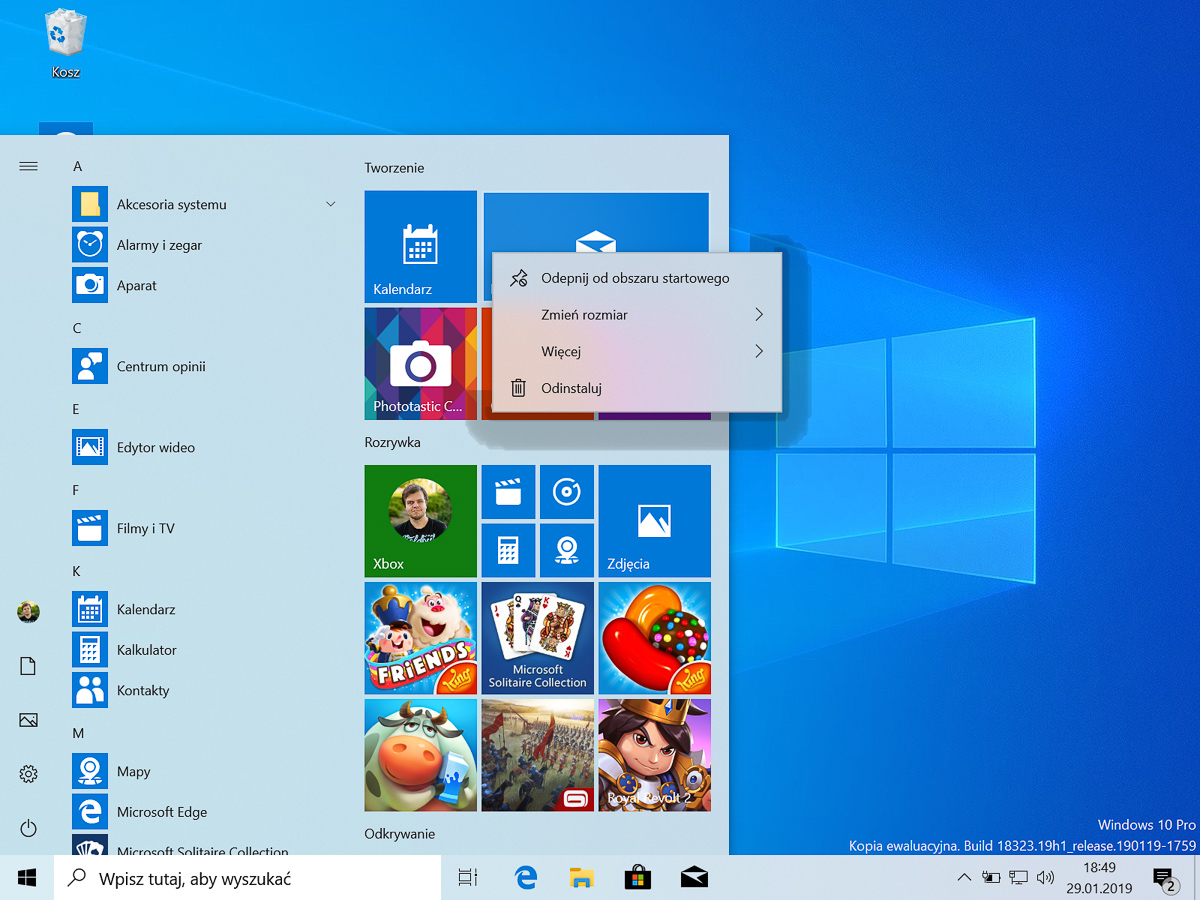This screenshot has height=900, width=1200.
Task: Click the letter M group header
Action: pos(78,733)
